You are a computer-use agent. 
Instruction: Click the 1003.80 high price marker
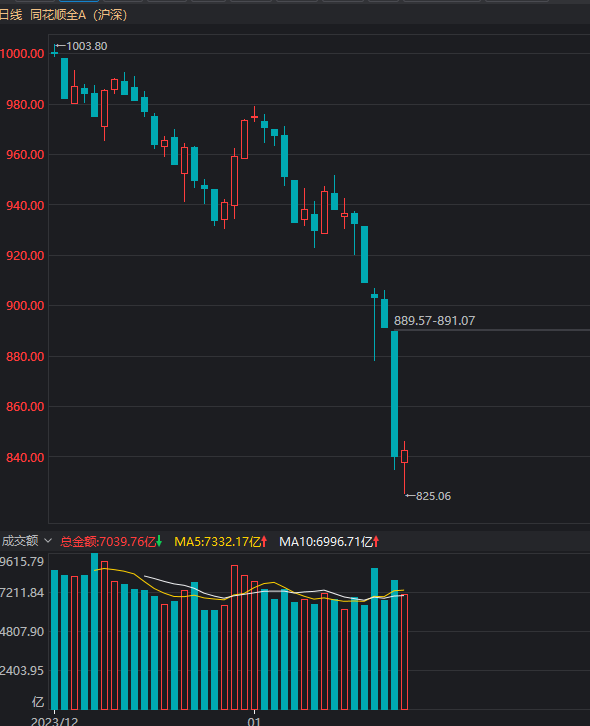pos(87,46)
